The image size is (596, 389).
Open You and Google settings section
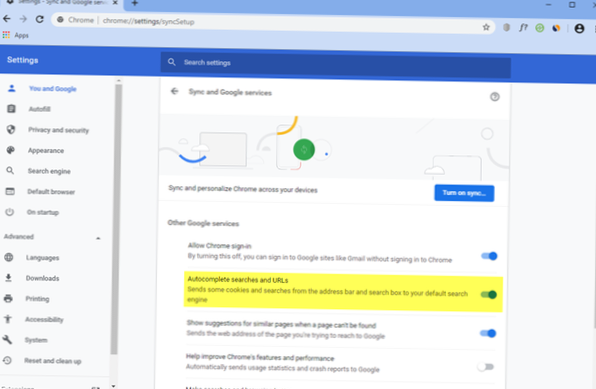tap(53, 89)
